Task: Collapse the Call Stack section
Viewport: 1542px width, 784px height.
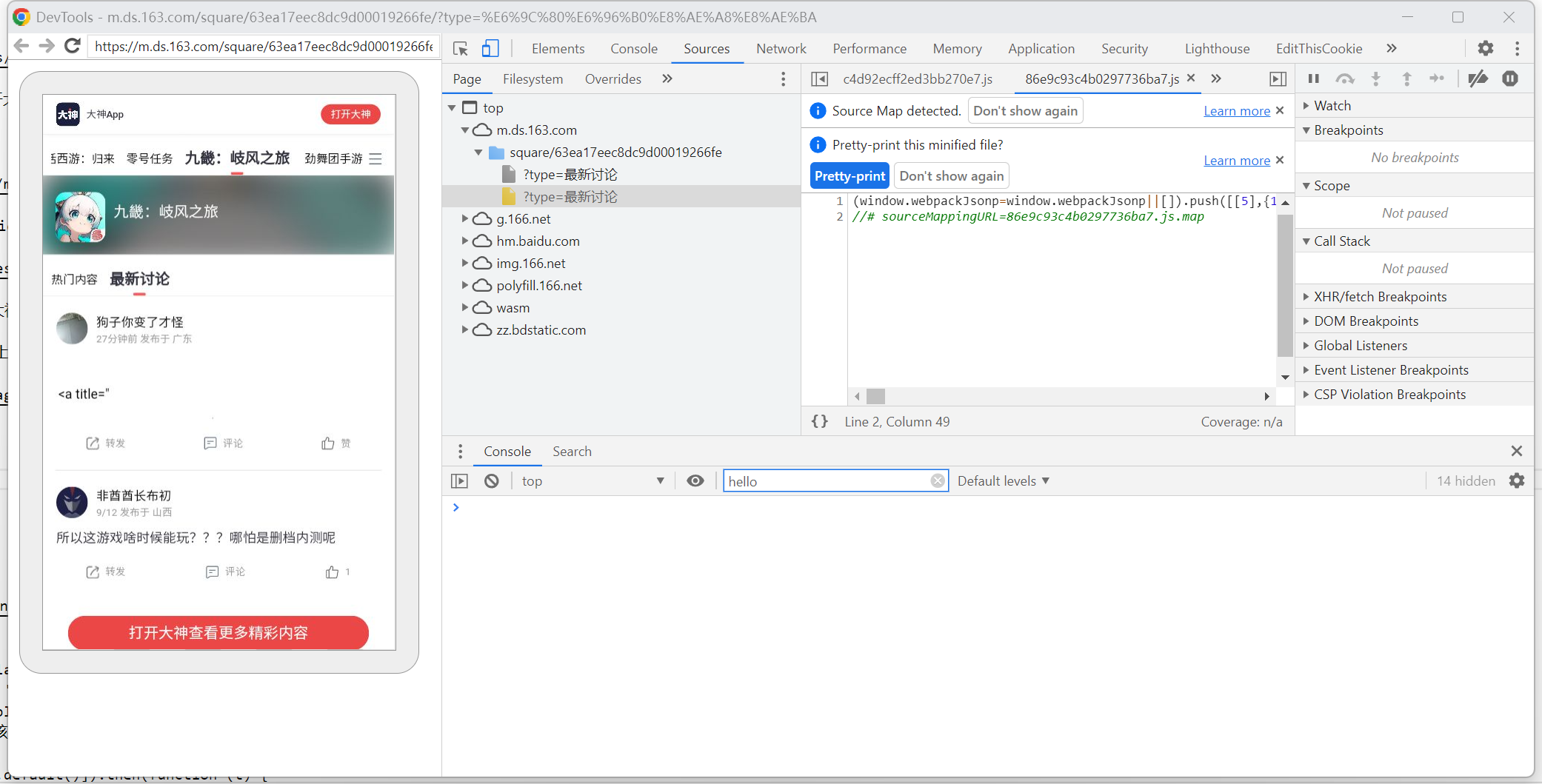Action: (x=1306, y=241)
